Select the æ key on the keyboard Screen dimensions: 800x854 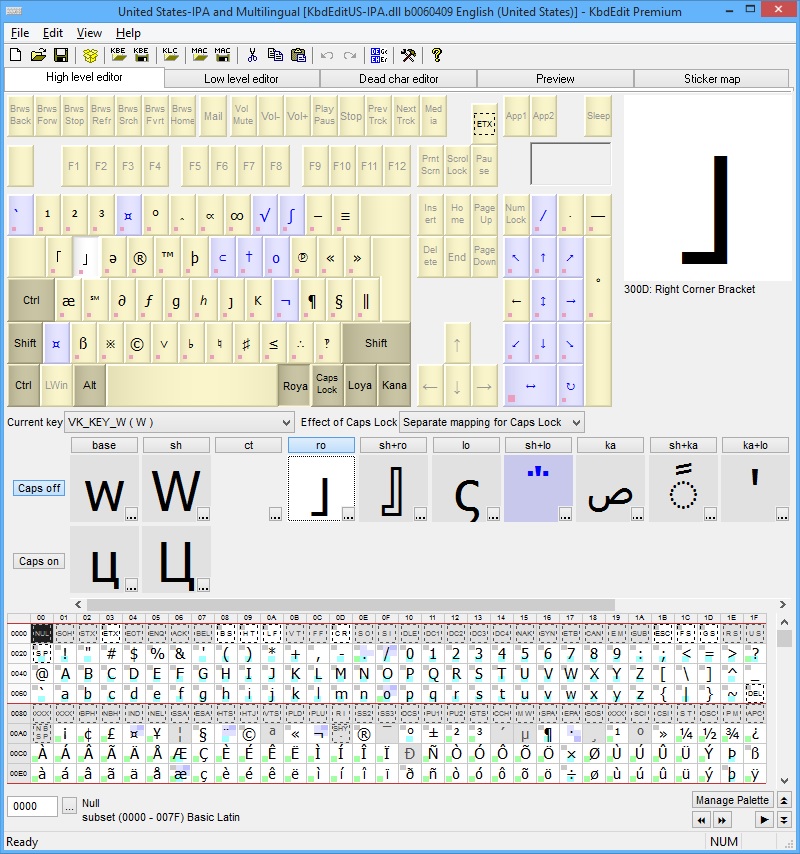[x=69, y=300]
